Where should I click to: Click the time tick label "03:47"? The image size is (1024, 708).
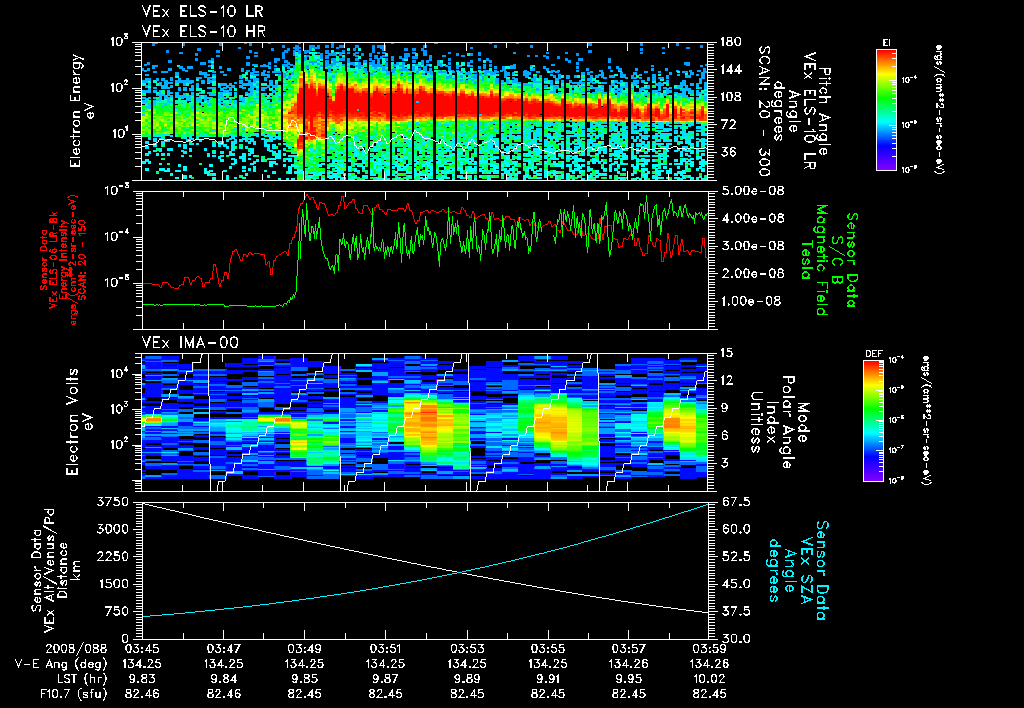click(223, 649)
